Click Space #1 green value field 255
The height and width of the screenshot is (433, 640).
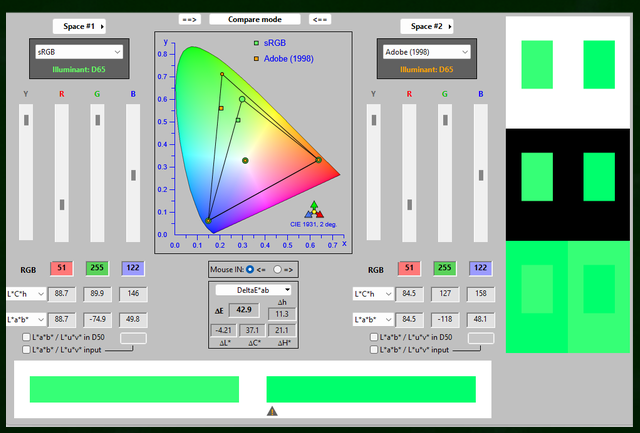tap(97, 268)
